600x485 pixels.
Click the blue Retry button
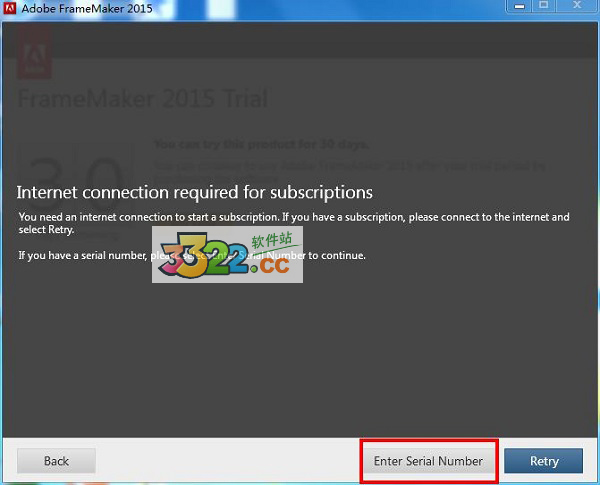pyautogui.click(x=544, y=461)
